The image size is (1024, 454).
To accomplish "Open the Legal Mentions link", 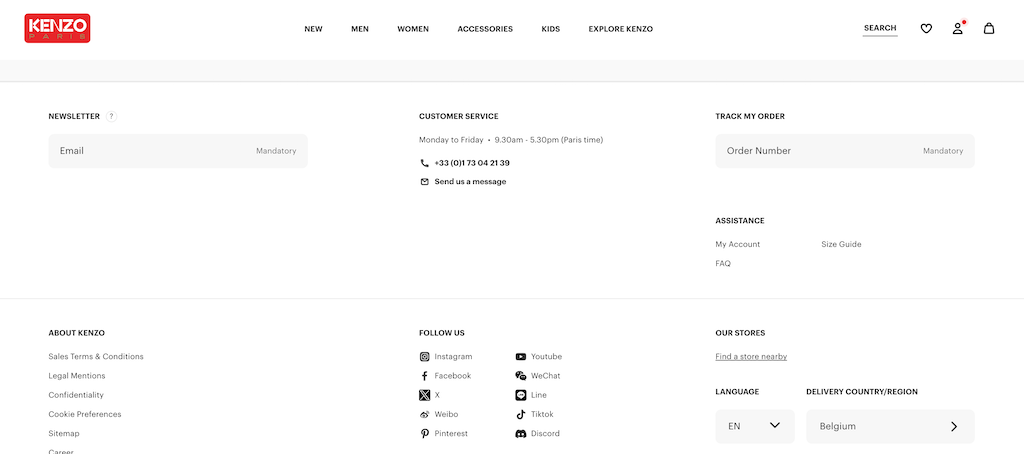I will click(76, 376).
